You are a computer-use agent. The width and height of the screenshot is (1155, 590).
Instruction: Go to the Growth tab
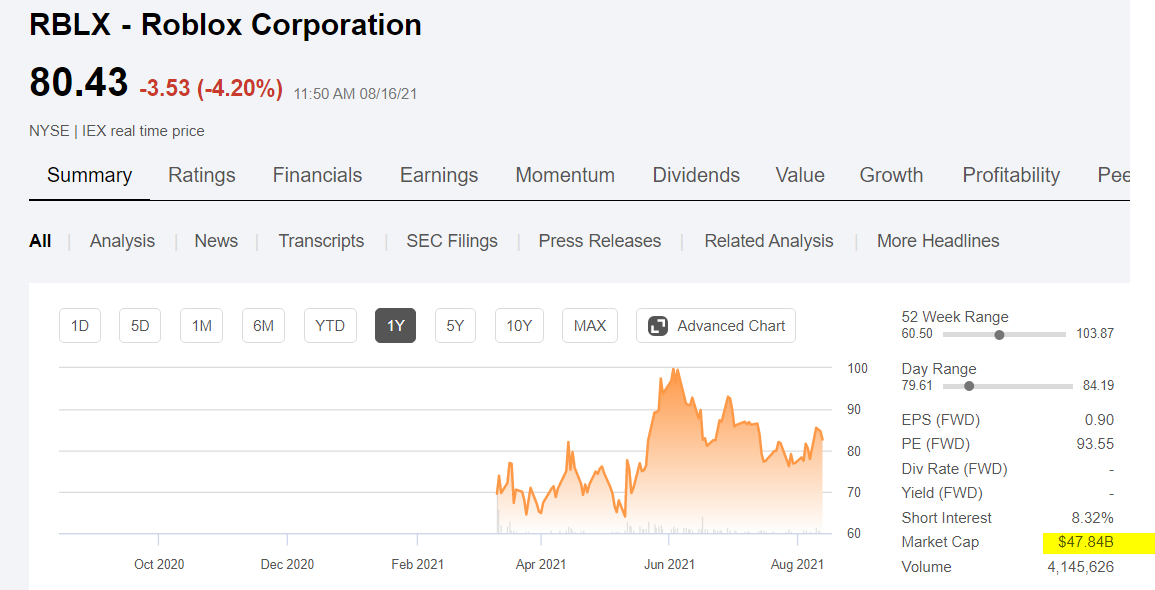(891, 175)
